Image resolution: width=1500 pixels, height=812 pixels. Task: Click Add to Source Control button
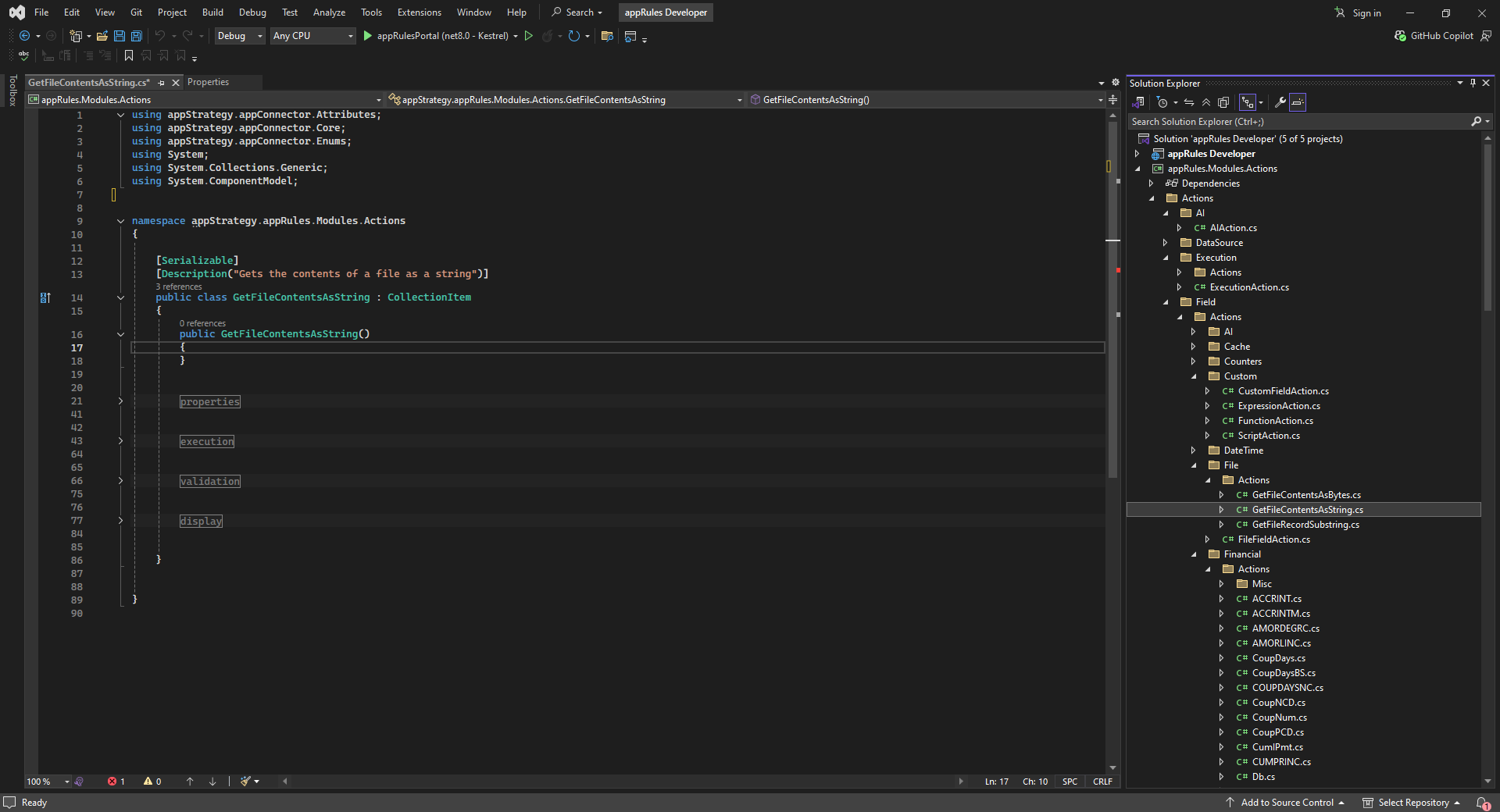click(1284, 803)
